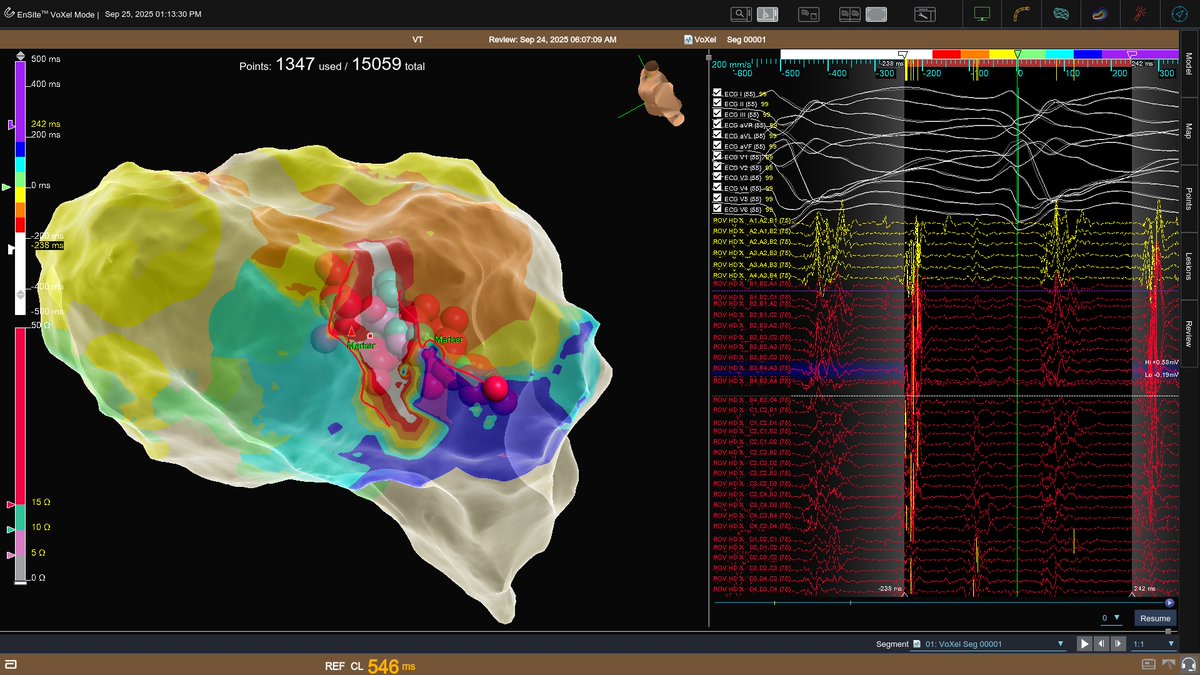Image resolution: width=1200 pixels, height=675 pixels.
Task: Click the white caliper marker on timeline color bar
Action: (x=903, y=55)
